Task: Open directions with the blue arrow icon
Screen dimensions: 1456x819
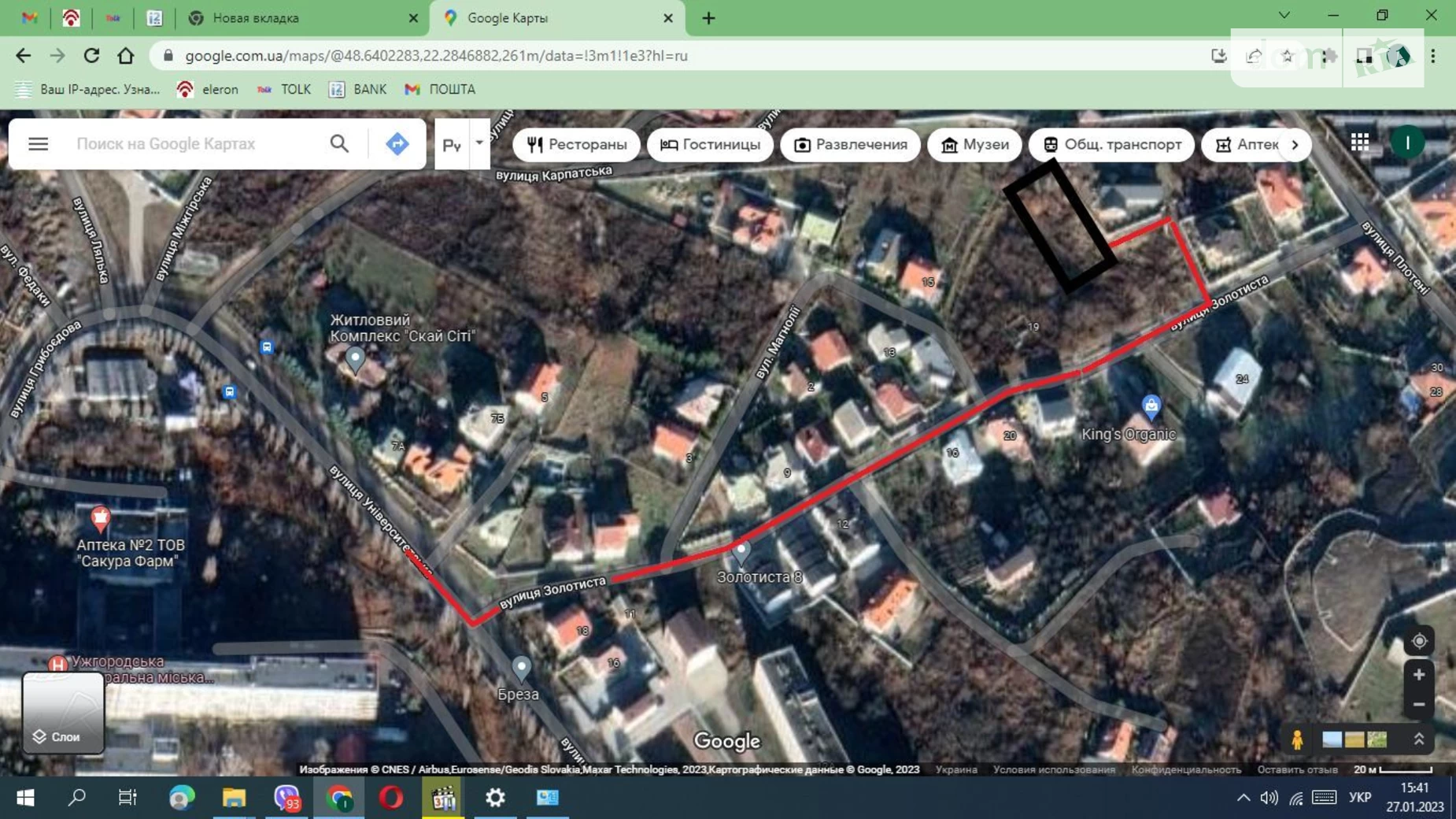Action: tap(397, 144)
